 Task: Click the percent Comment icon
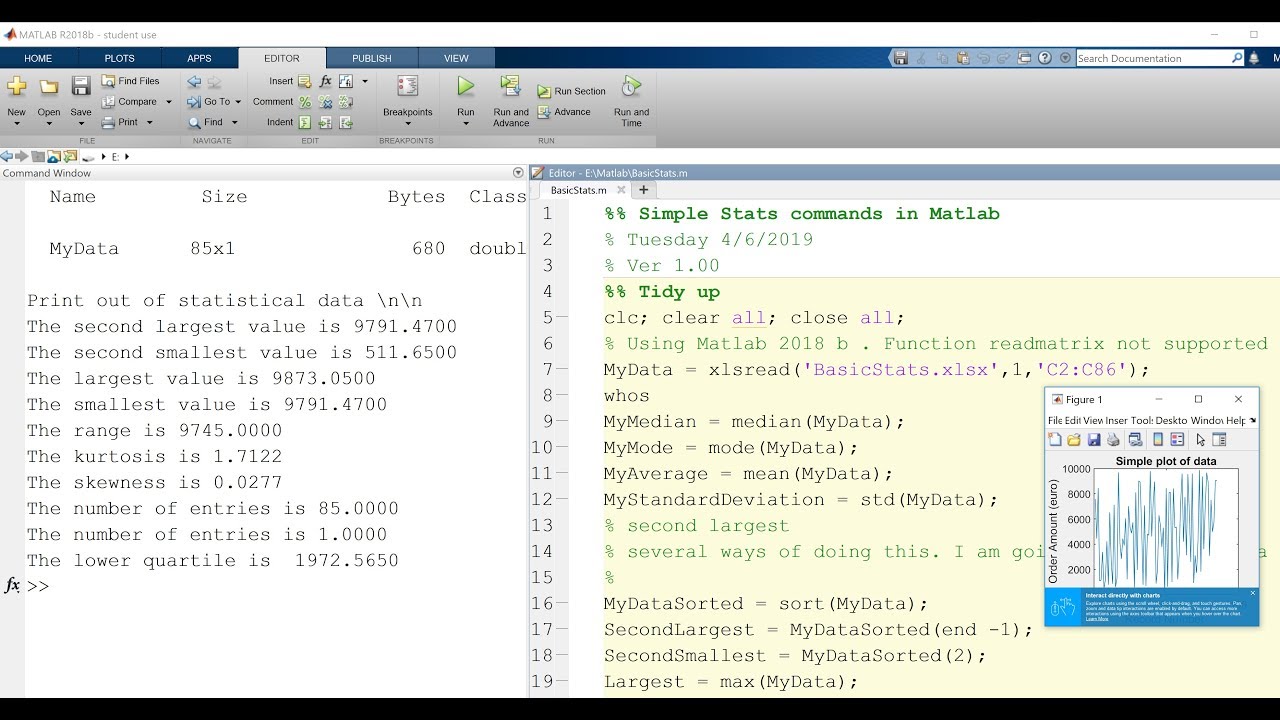(x=305, y=102)
